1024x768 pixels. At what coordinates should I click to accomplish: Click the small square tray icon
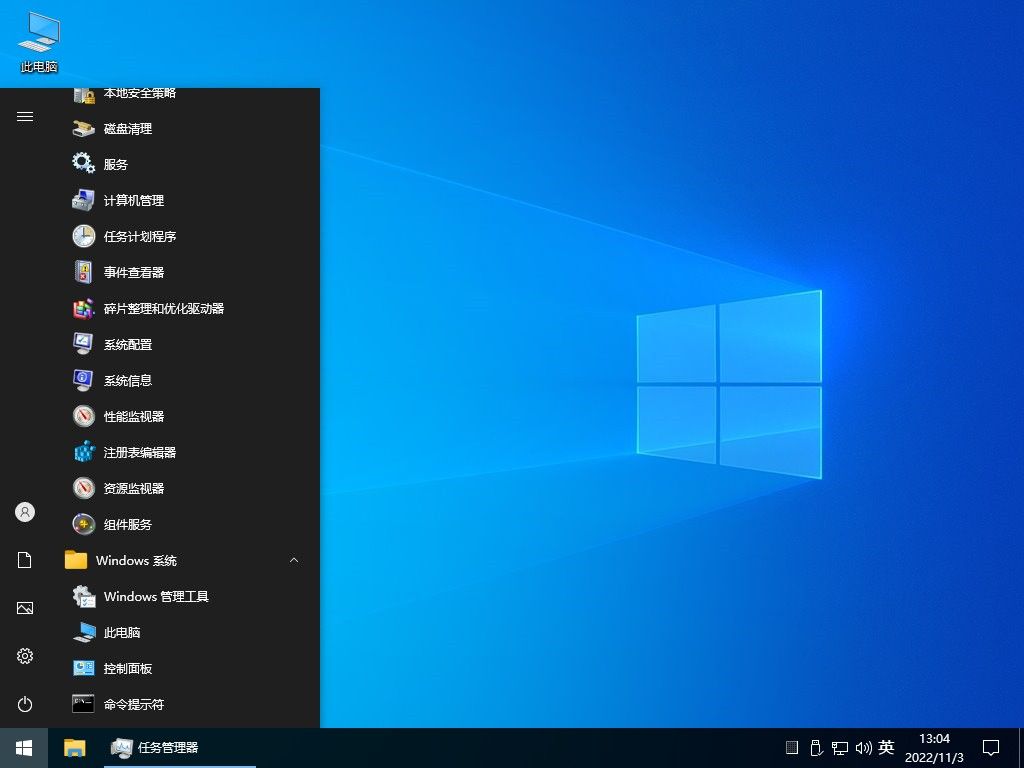(792, 748)
